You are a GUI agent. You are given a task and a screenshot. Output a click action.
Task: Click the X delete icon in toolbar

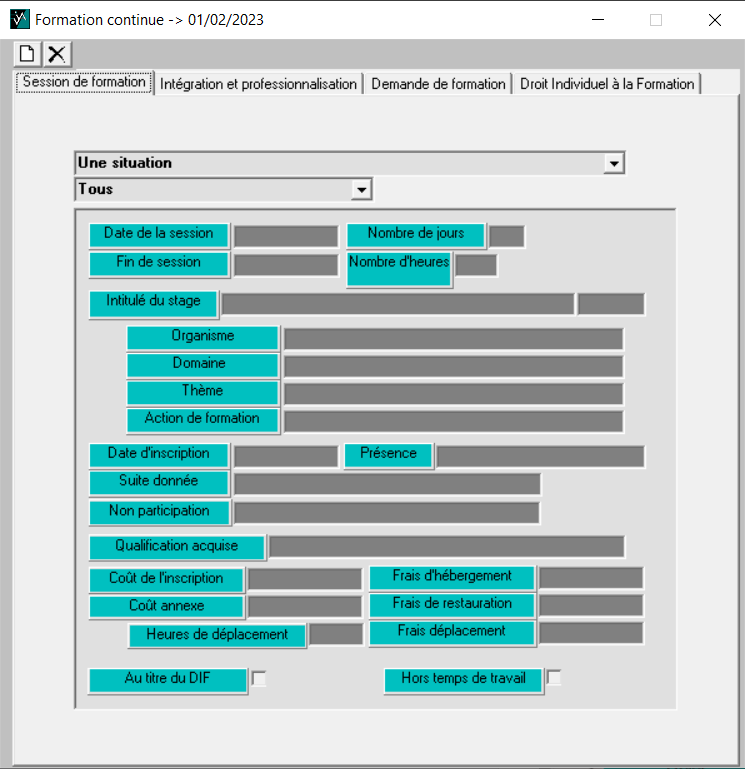click(58, 55)
